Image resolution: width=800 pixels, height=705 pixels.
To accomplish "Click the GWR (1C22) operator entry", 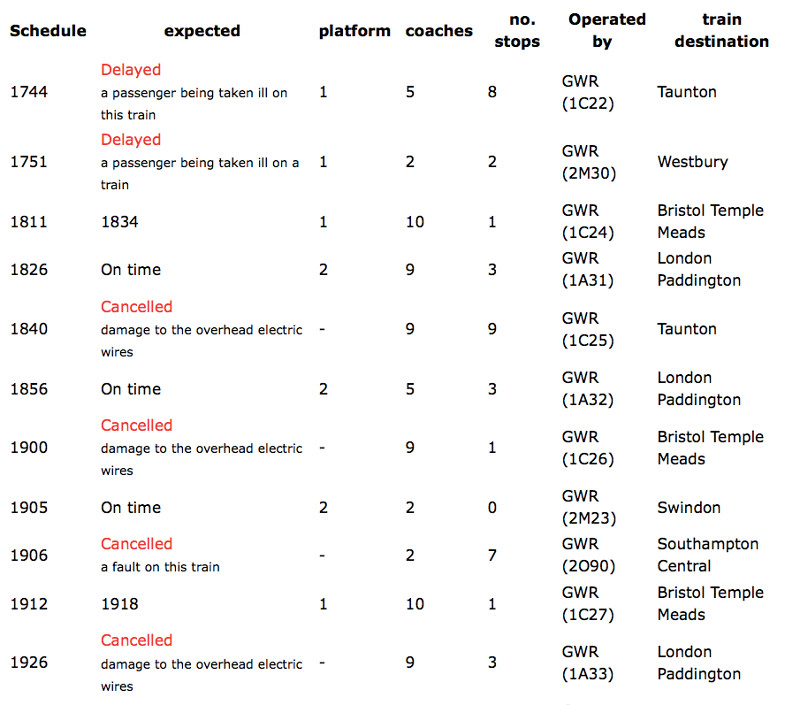I will tap(588, 92).
